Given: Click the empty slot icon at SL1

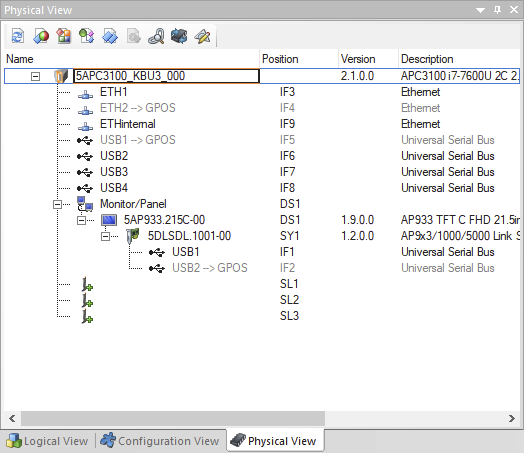Looking at the screenshot, I should [x=87, y=284].
